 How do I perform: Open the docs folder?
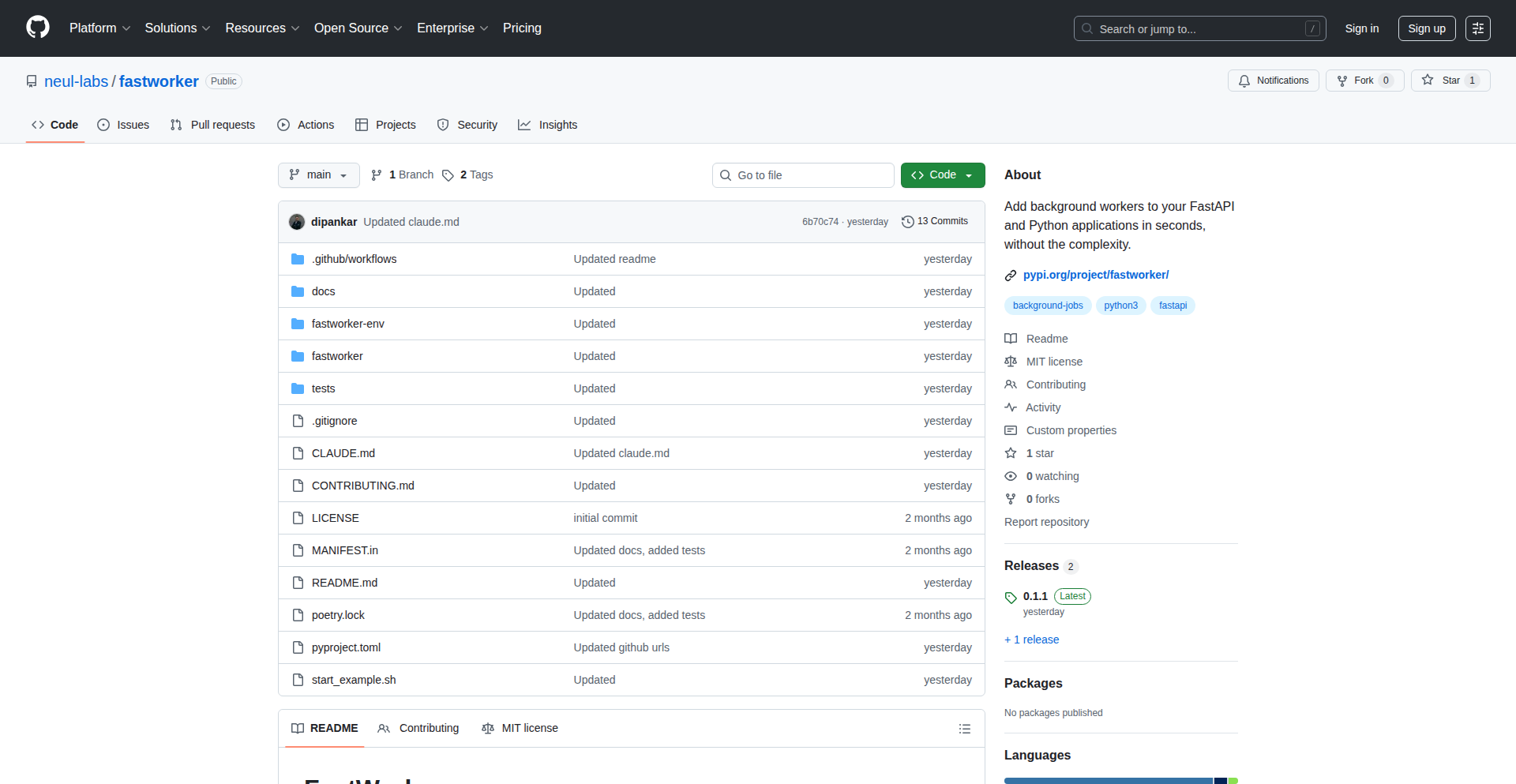coord(323,291)
